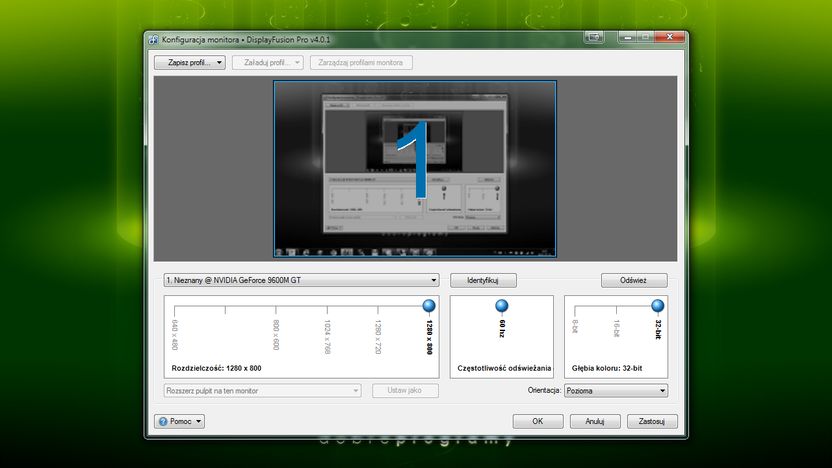832x468 pixels.
Task: Click Zarządzaj profilami monitora button
Action: pyautogui.click(x=361, y=63)
